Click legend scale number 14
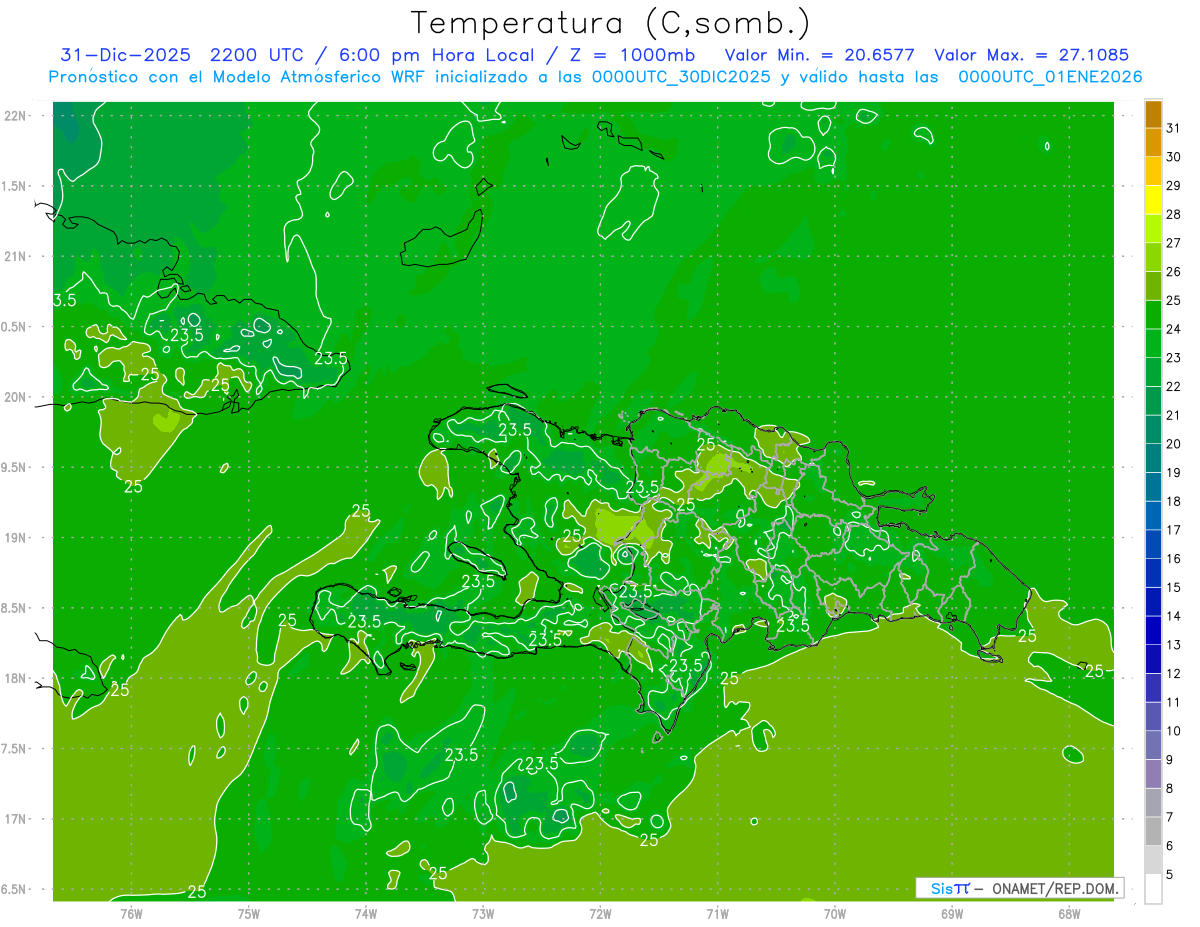Viewport: 1200px width, 927px height. pyautogui.click(x=1174, y=616)
